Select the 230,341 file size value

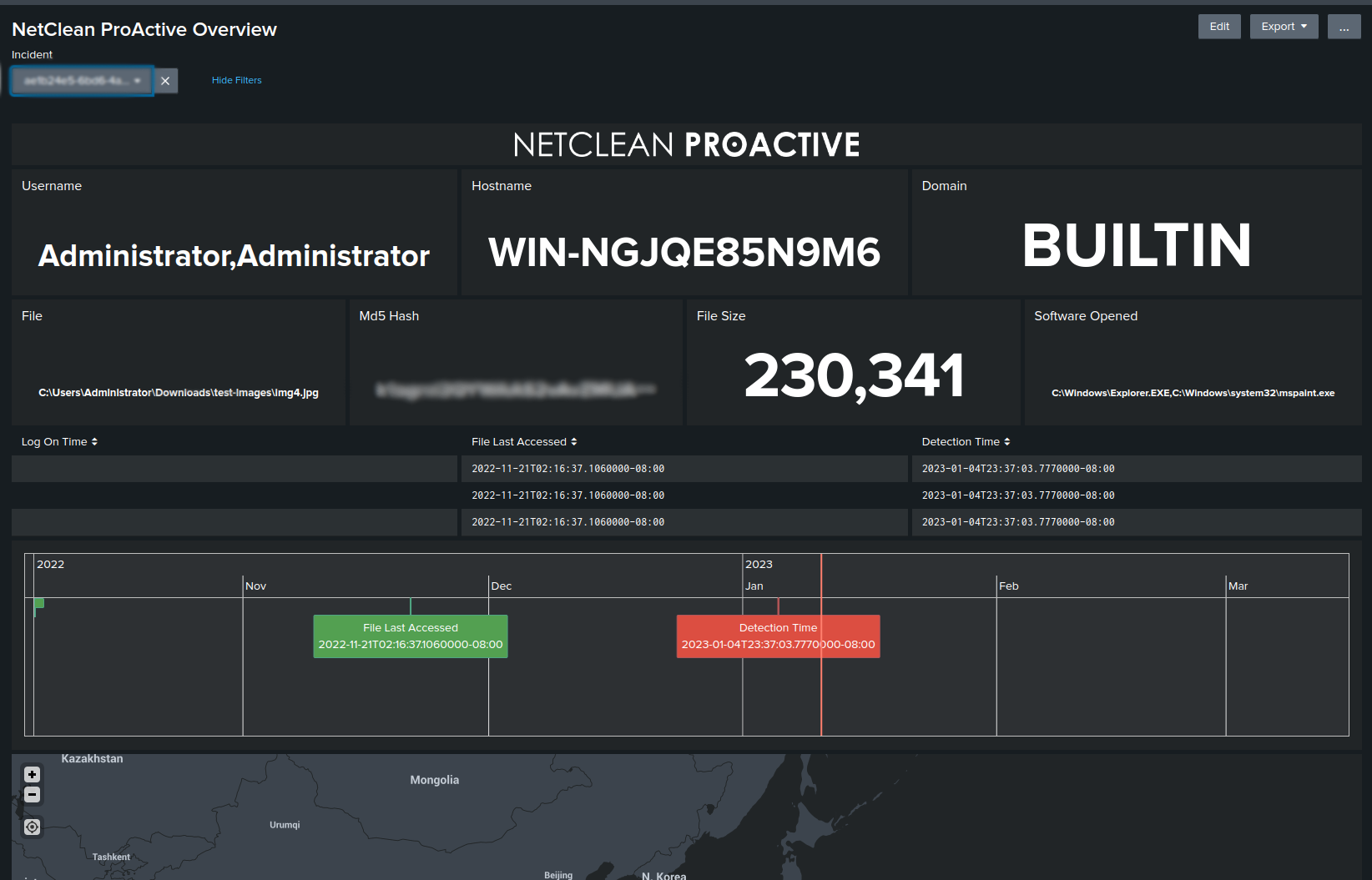854,375
